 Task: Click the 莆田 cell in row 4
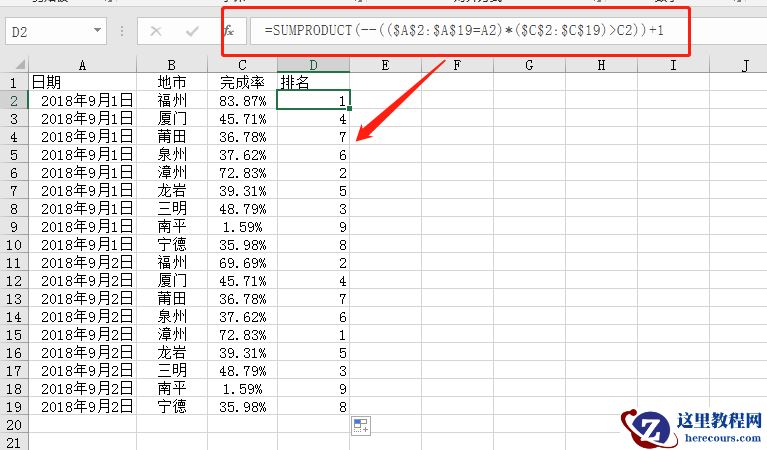172,136
